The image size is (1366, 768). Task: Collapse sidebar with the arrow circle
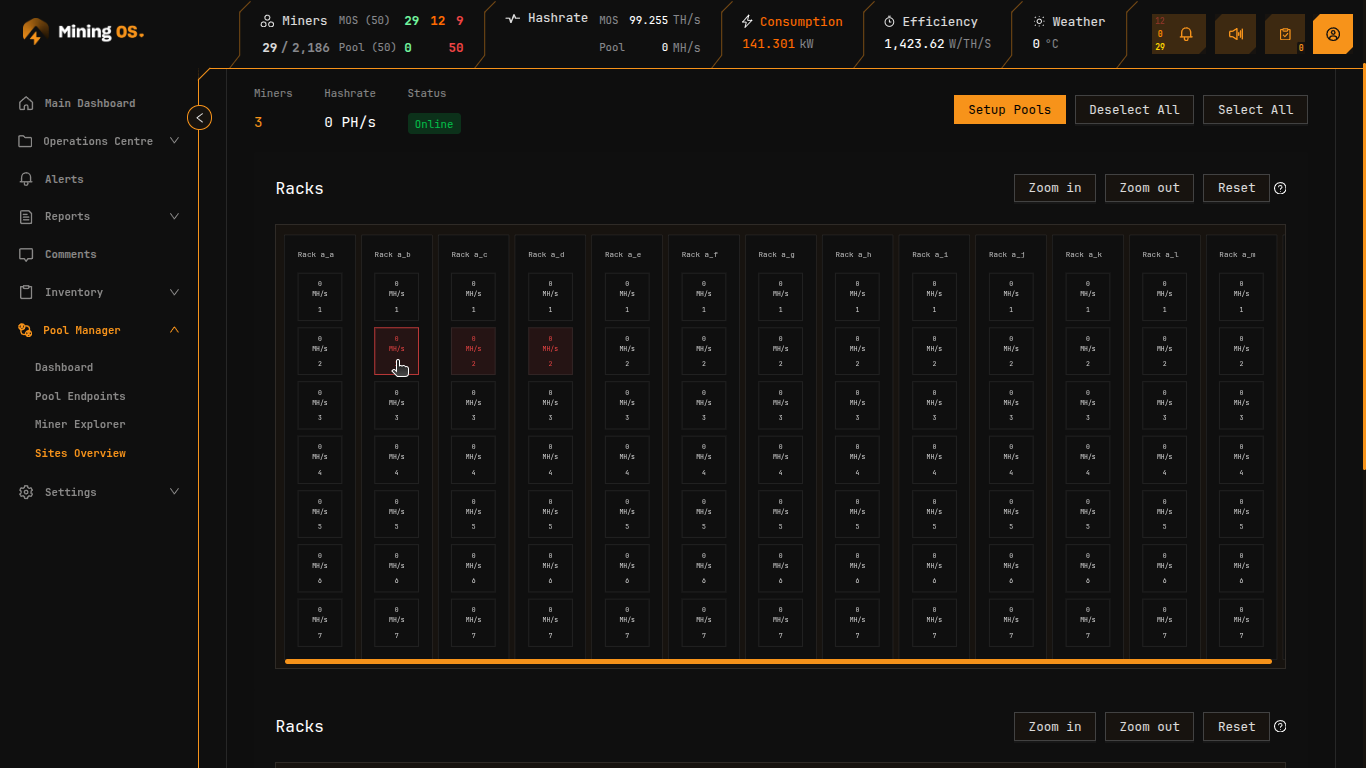pyautogui.click(x=200, y=118)
